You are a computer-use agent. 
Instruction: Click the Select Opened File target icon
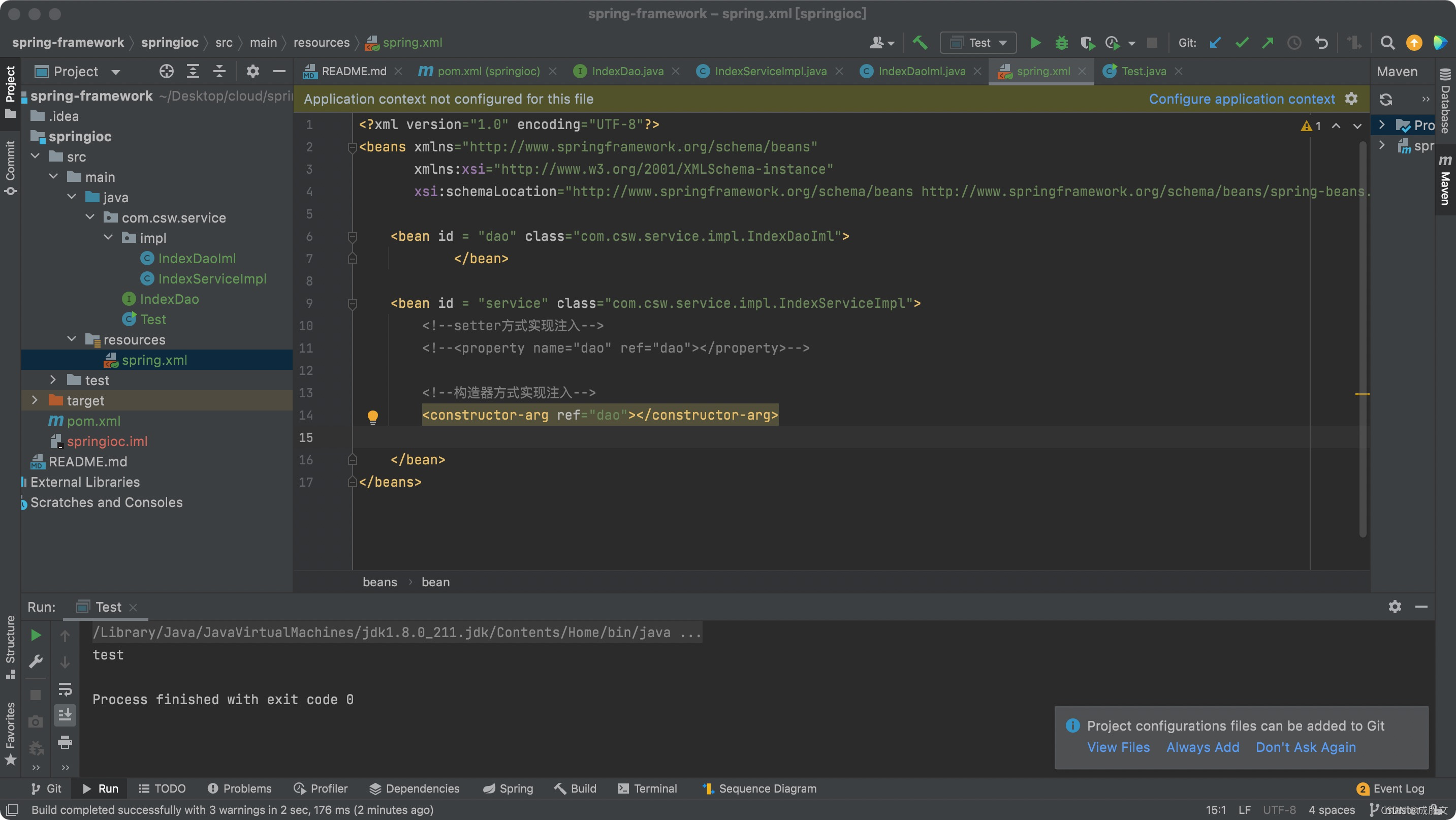pyautogui.click(x=166, y=71)
